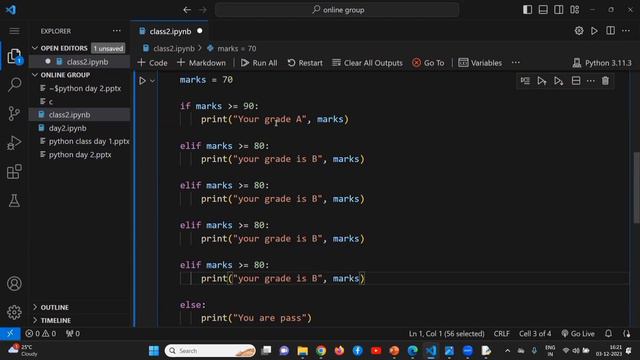
Task: Open the Variables viewer
Action: [480, 63]
